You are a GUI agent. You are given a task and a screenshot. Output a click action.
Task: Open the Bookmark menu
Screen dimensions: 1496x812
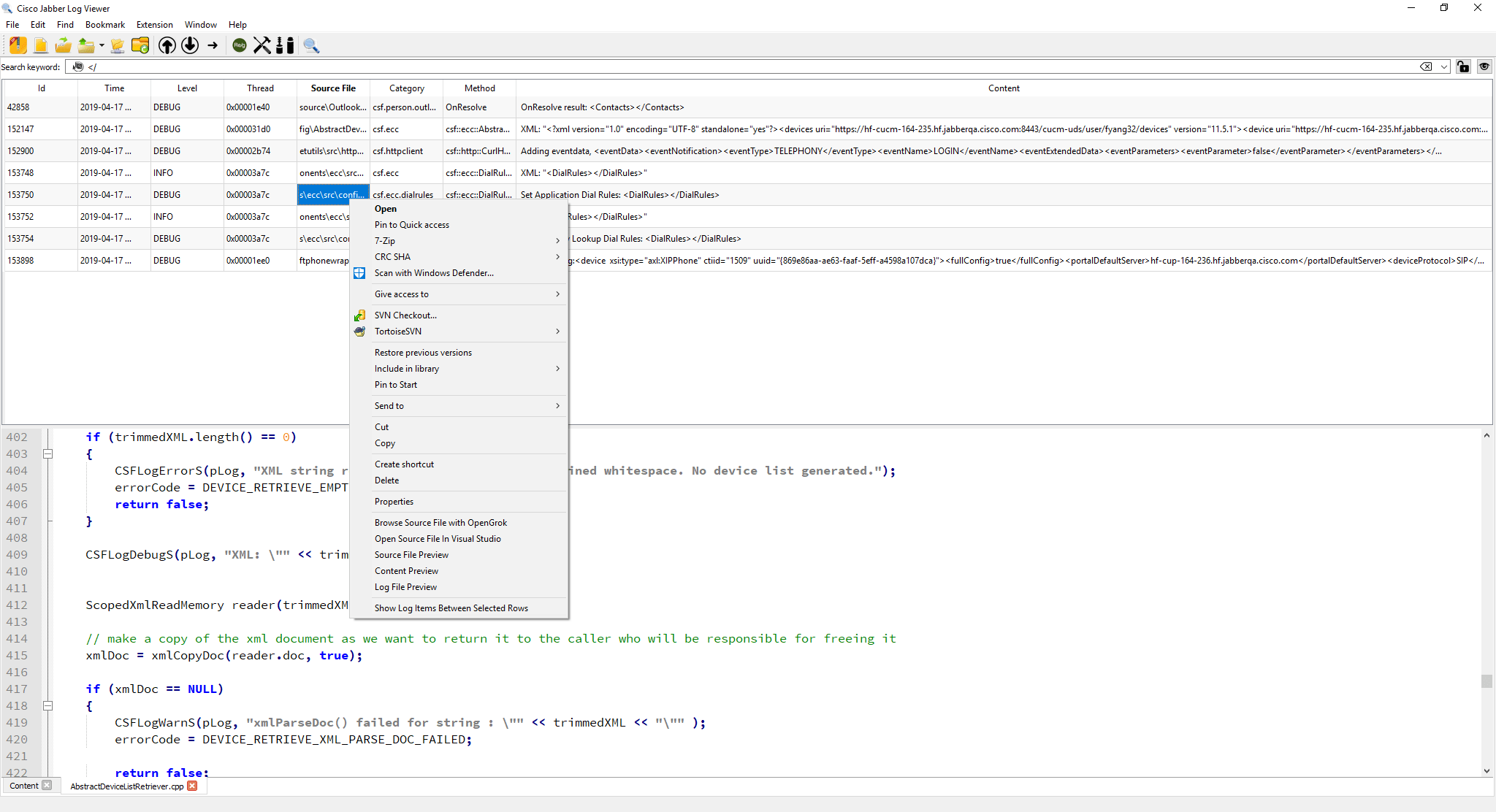click(104, 25)
